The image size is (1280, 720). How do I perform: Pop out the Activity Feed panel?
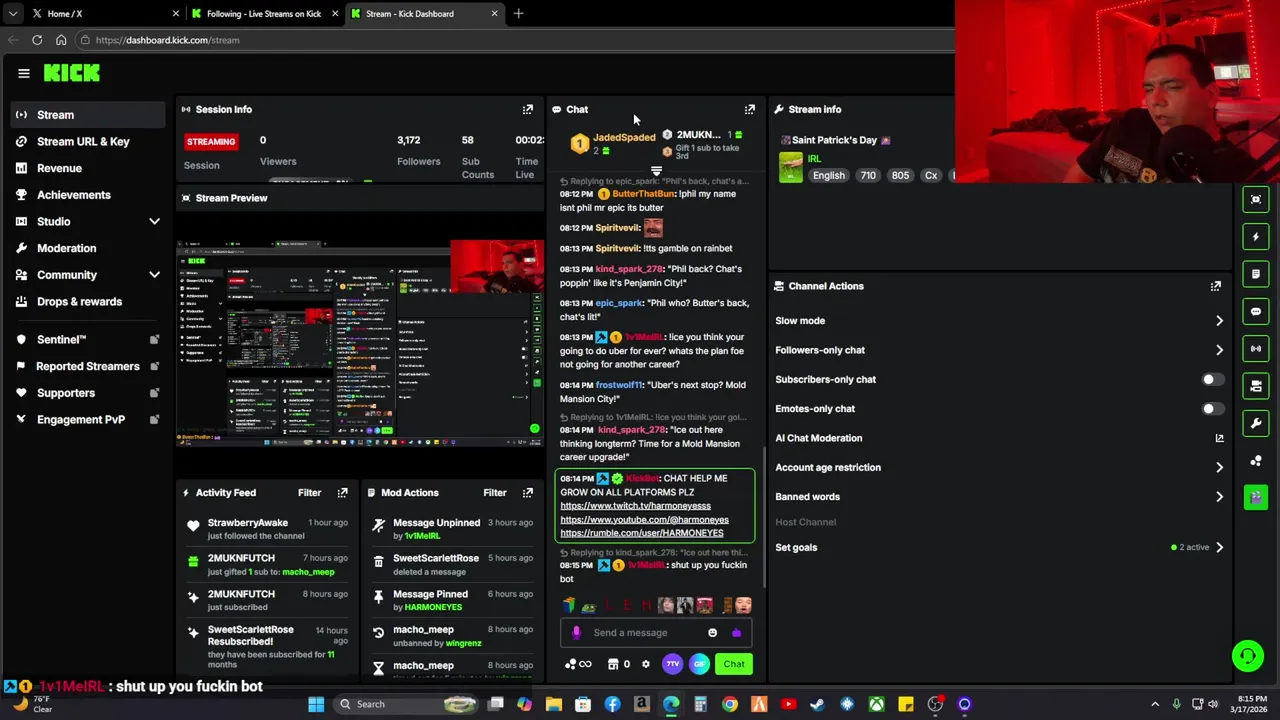342,492
